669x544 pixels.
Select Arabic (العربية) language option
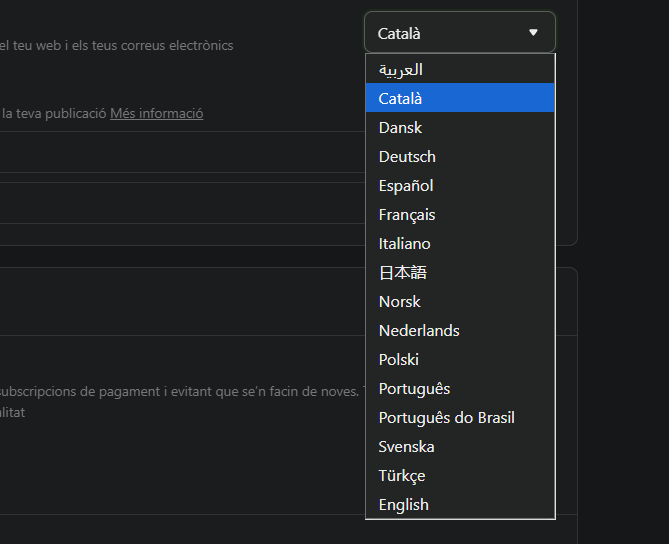click(x=460, y=69)
